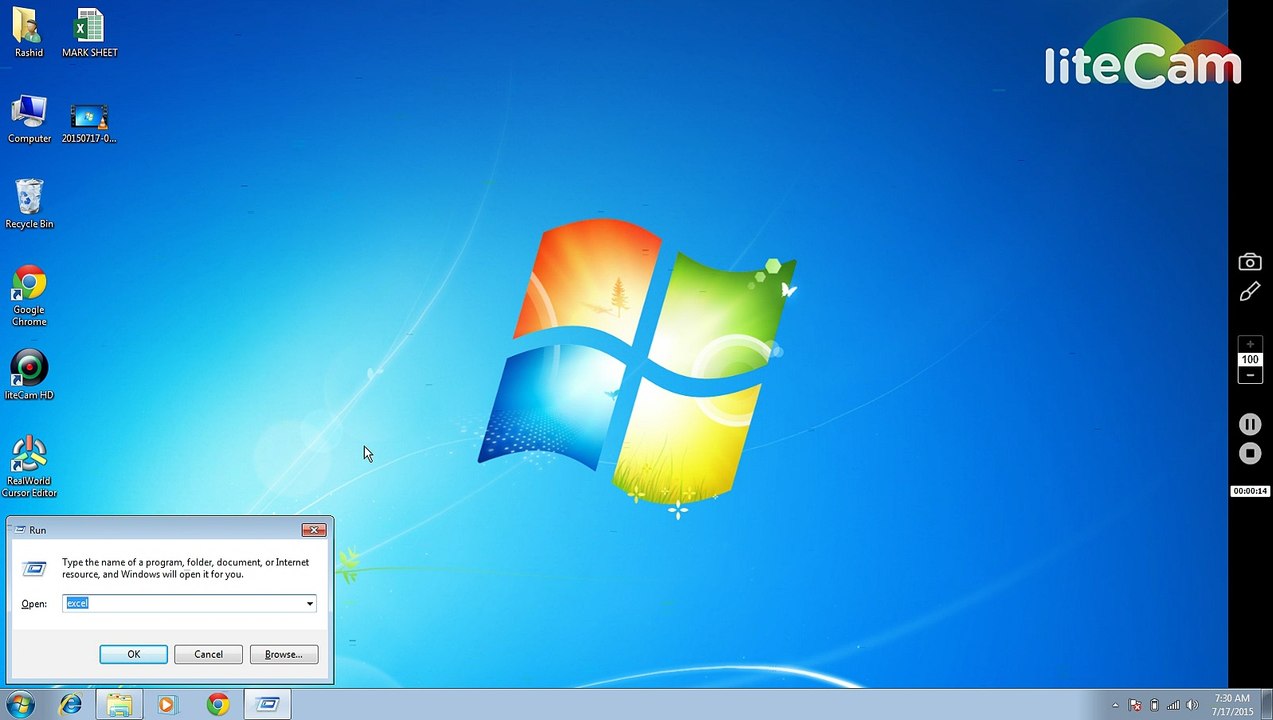Click the battery tray icon
Screen dimensions: 1273x720
tap(1154, 705)
